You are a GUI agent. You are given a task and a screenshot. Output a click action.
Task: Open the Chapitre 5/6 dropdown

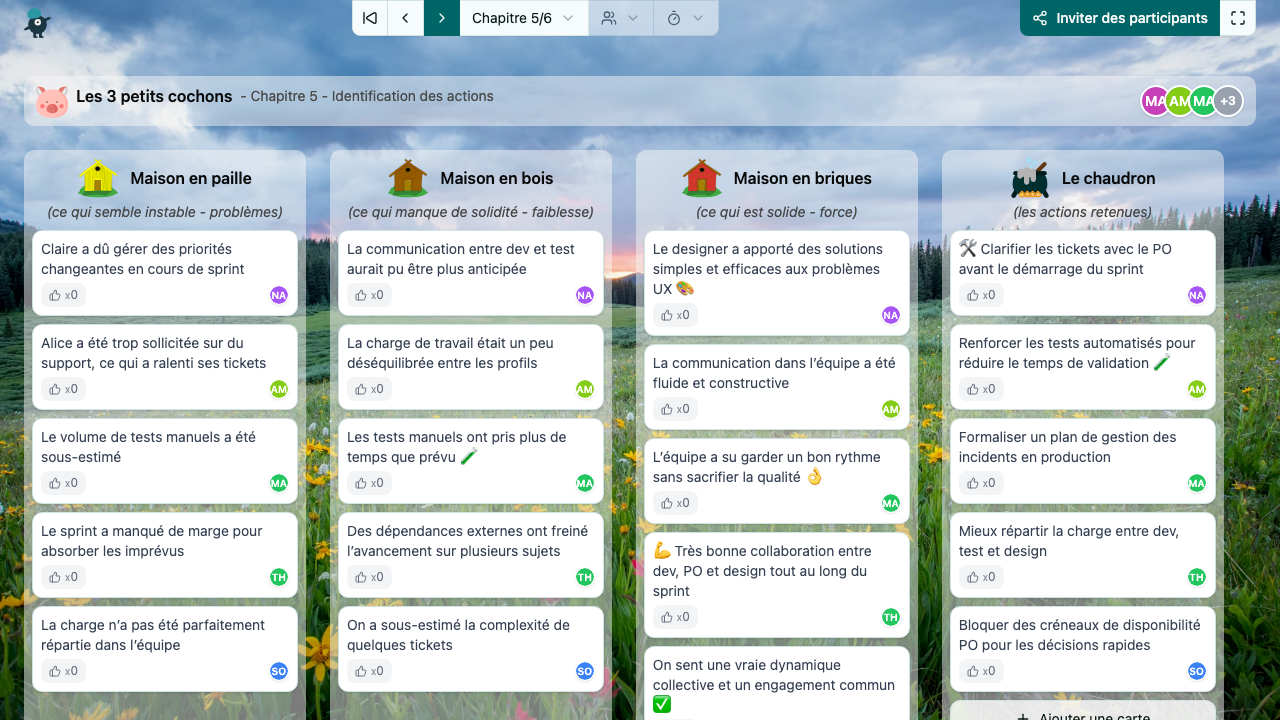pos(523,18)
